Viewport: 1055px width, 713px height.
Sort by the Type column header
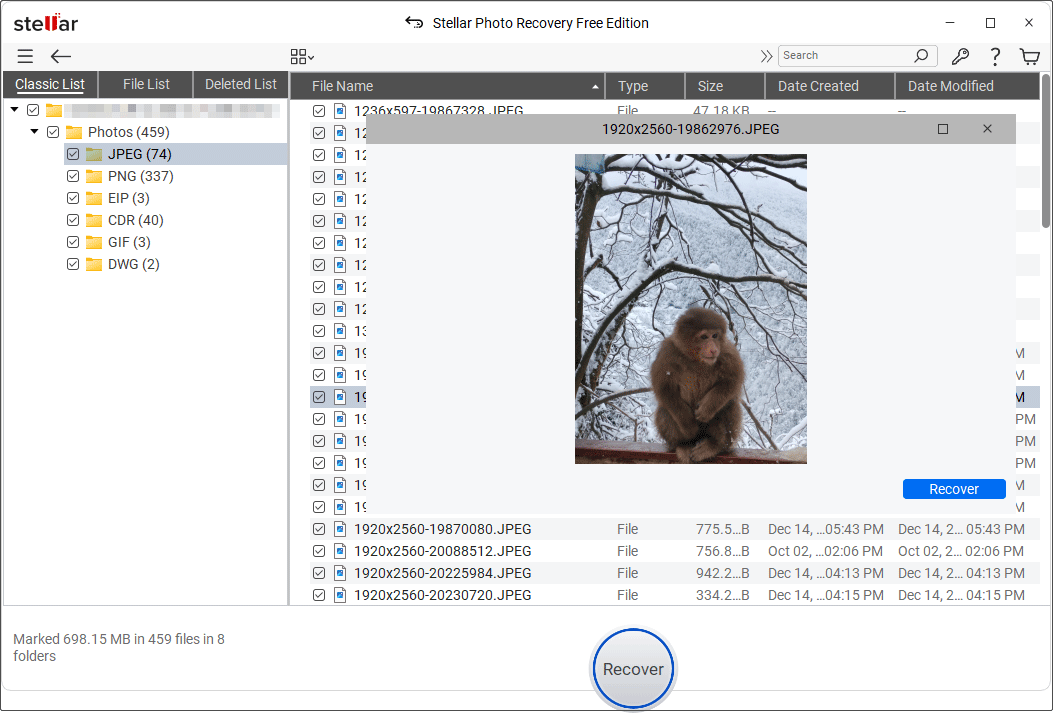tap(645, 86)
